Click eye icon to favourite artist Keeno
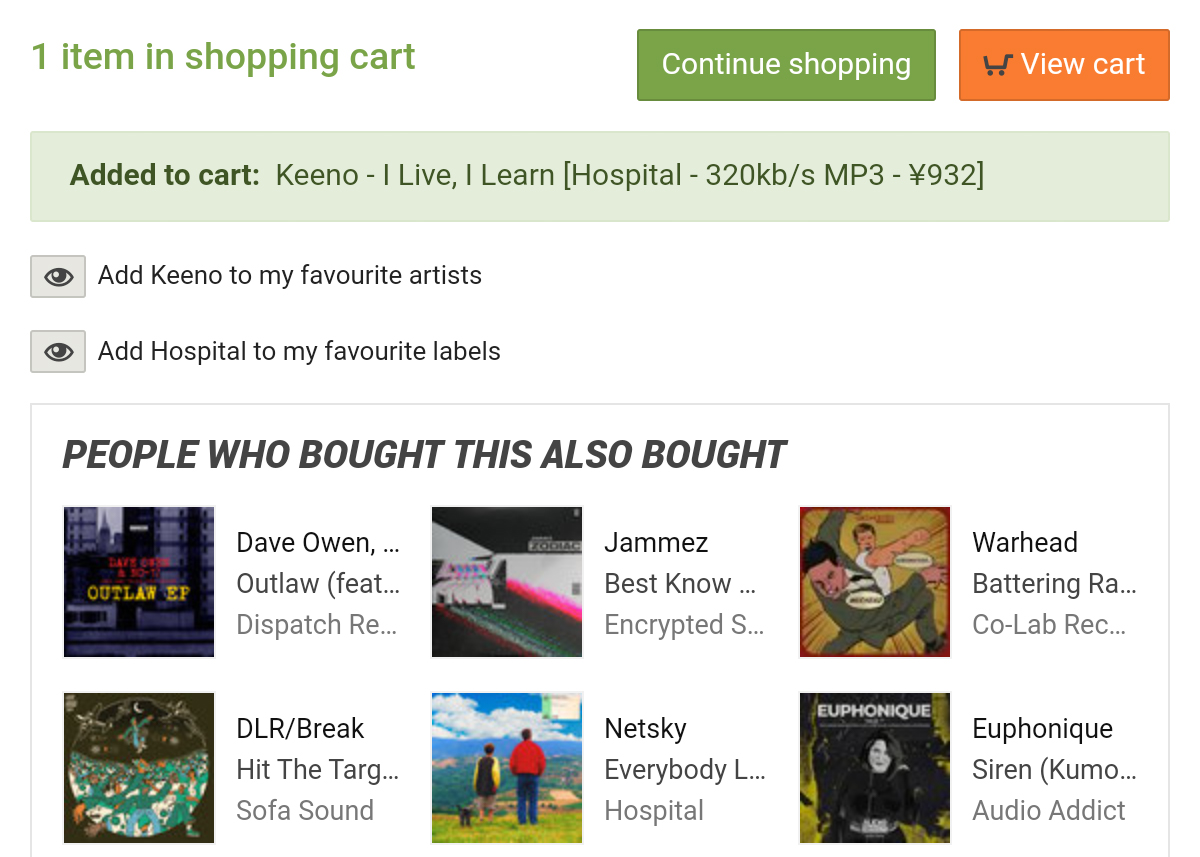The width and height of the screenshot is (1200, 857). 58,276
